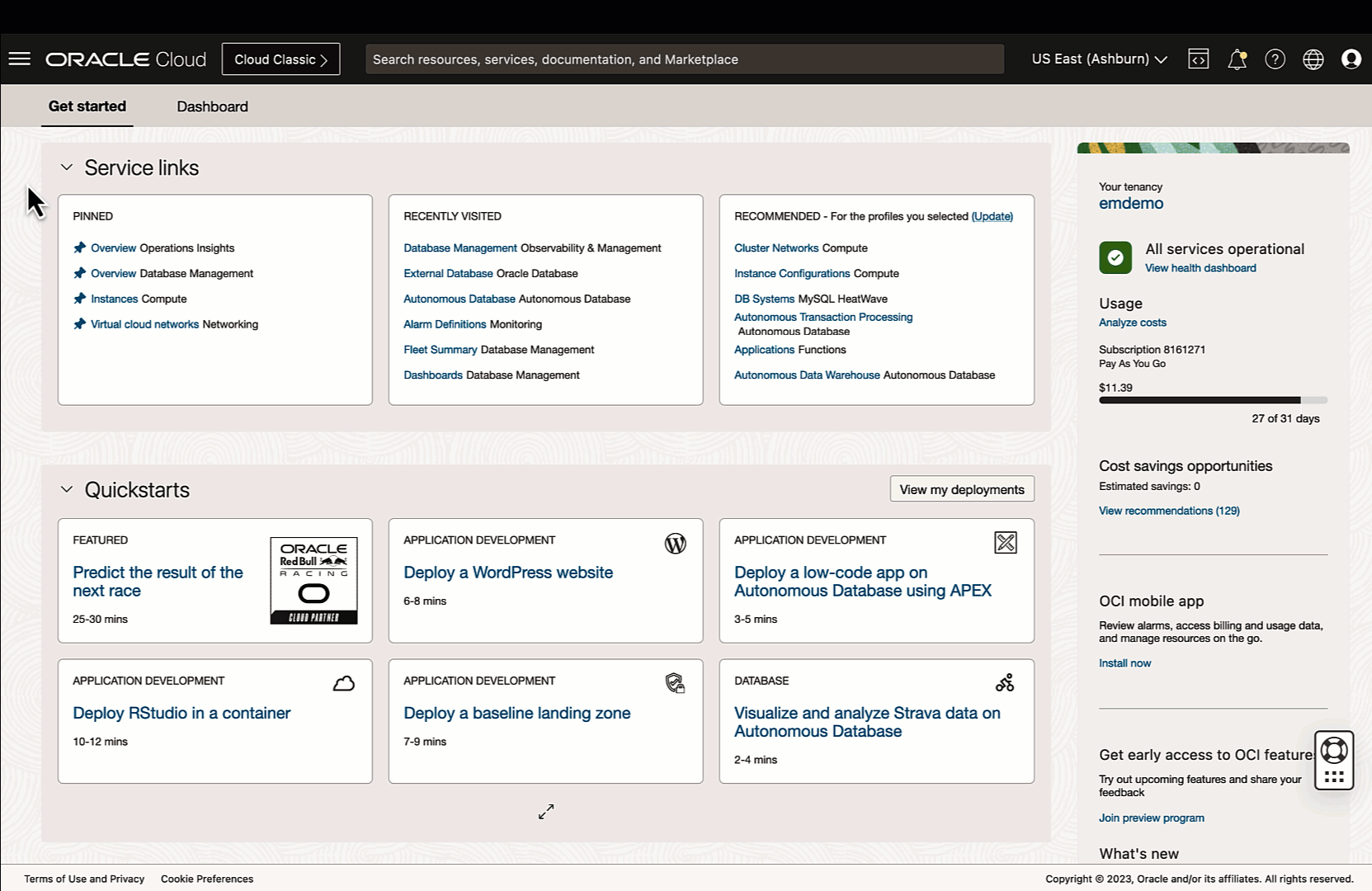Click the View my deployments button

click(961, 489)
